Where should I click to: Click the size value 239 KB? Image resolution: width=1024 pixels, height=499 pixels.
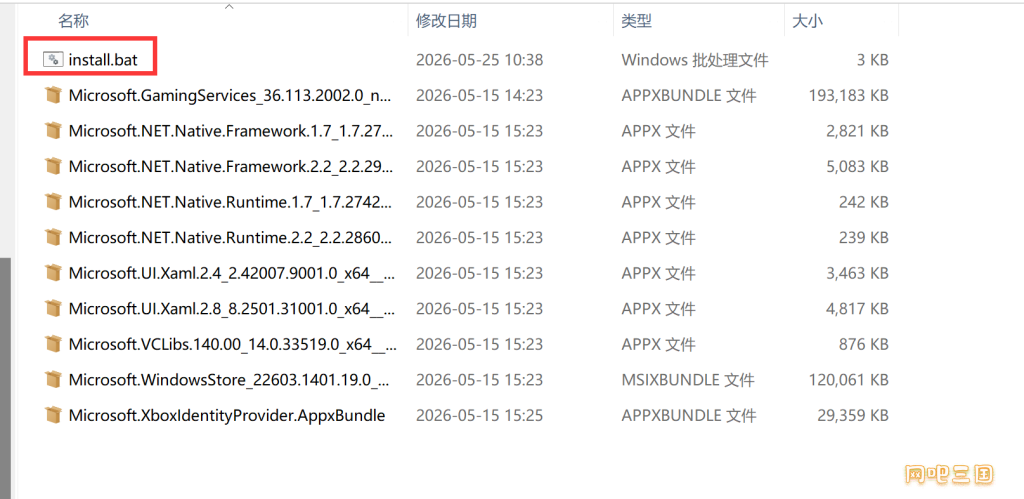point(863,237)
